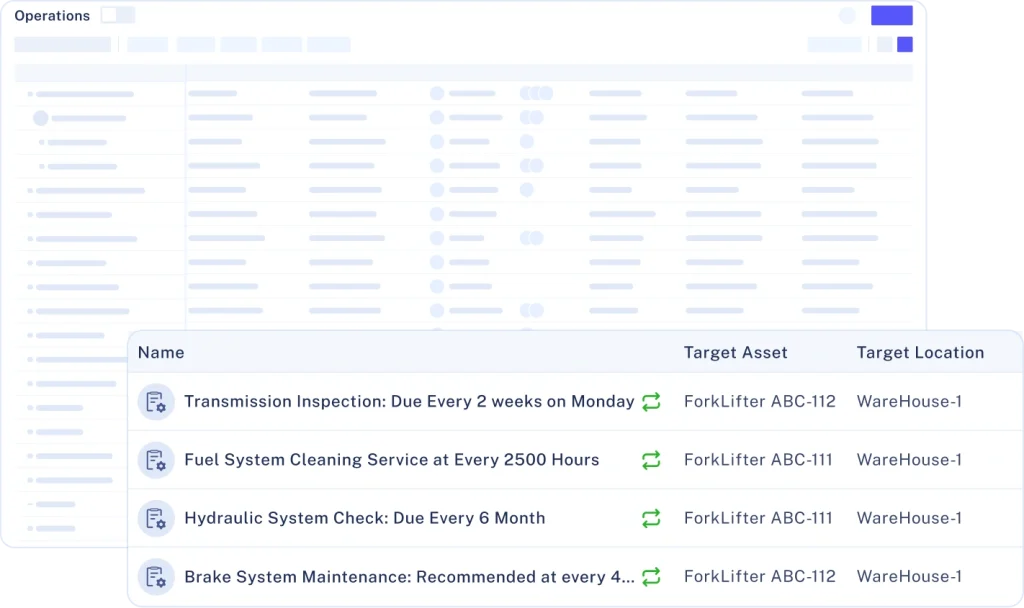Open Hydraulic System Check: Due Every 6 Month

click(x=364, y=518)
